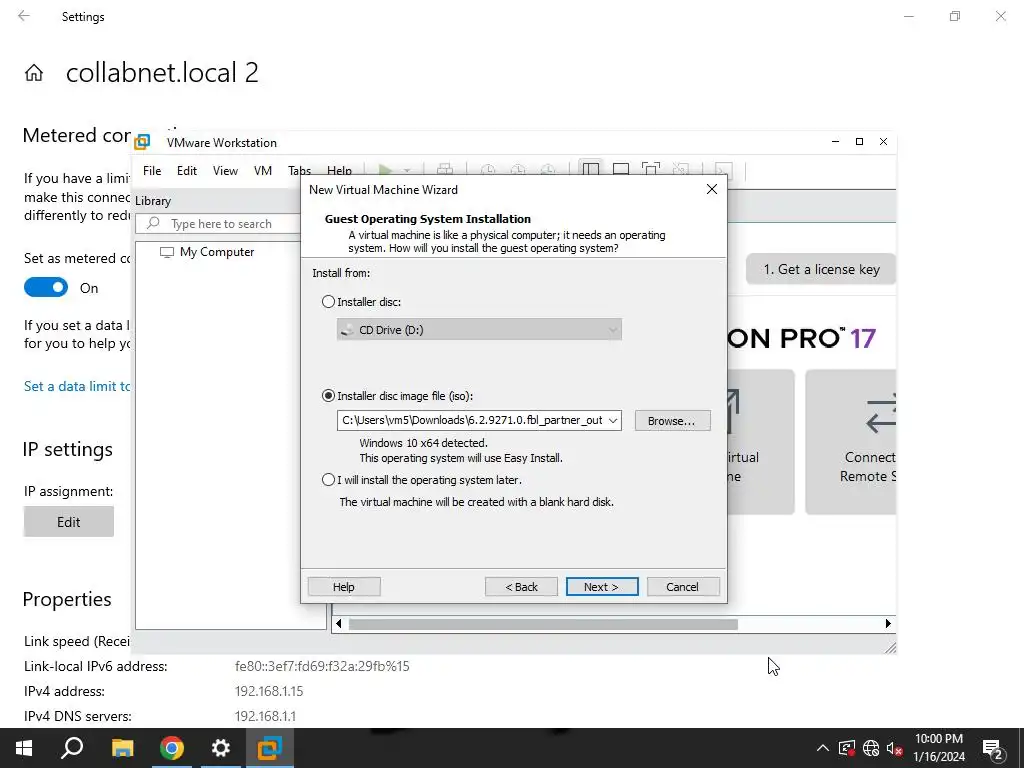Viewport: 1024px width, 768px height.
Task: Click the Unity mode toolbar icon
Action: 681,170
